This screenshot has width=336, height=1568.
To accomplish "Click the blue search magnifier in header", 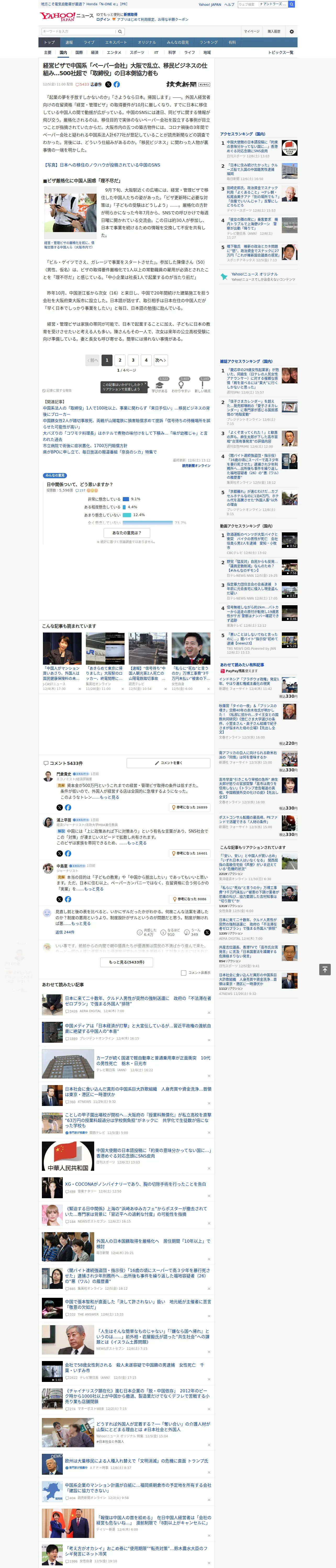I will click(x=292, y=4).
